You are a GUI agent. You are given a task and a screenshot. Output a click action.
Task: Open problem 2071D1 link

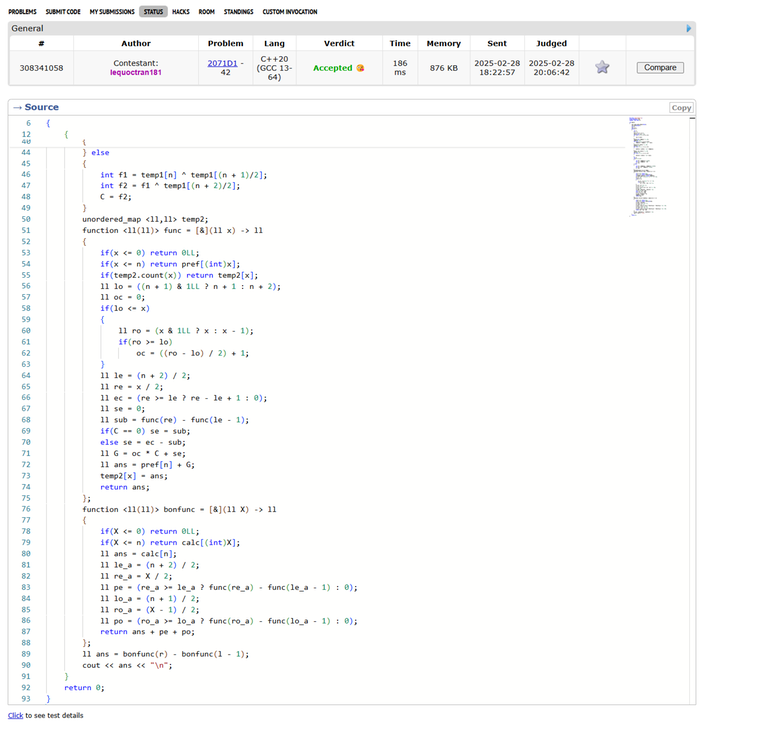point(222,62)
